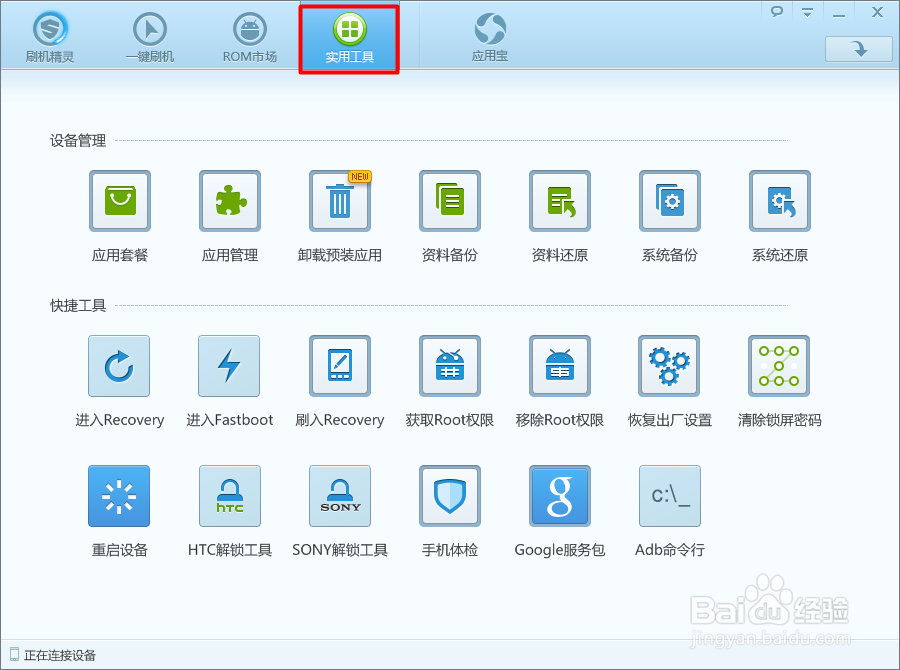Viewport: 900px width, 670px height.
Task: Click the 正在连接设备 status text
Action: [60, 655]
